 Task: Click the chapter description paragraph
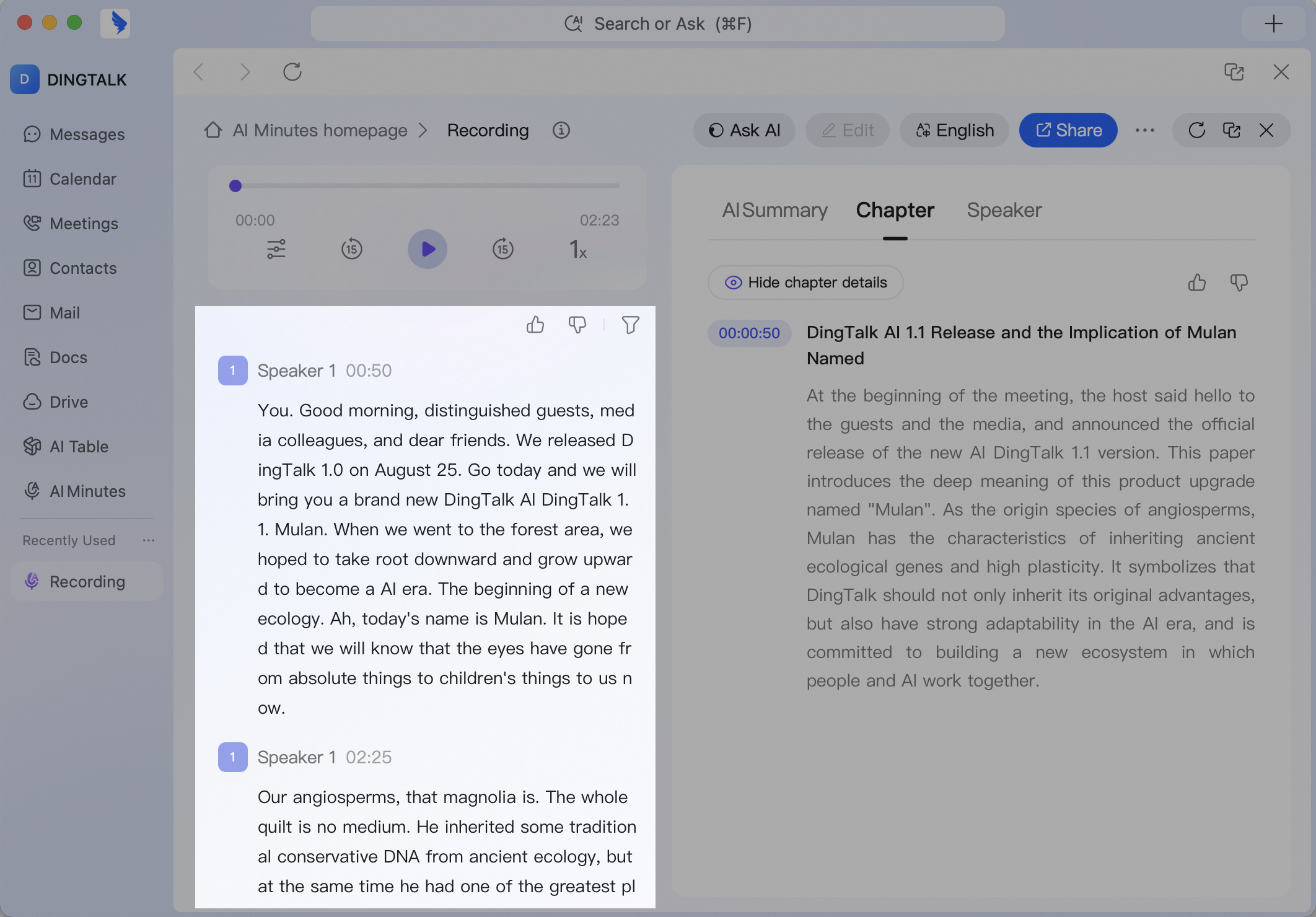click(1030, 538)
